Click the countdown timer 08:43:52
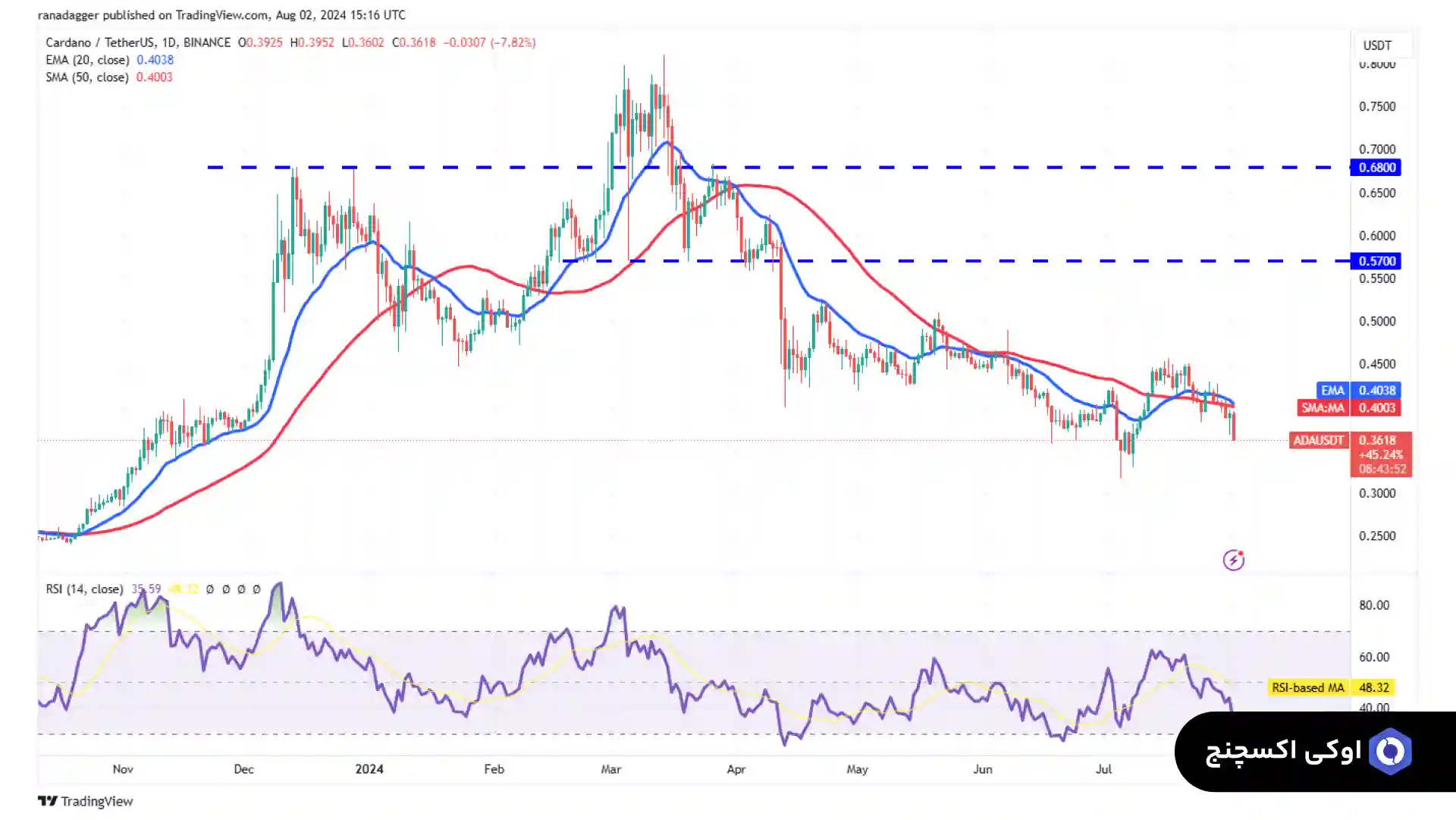The image size is (1456, 820). pos(1382,469)
